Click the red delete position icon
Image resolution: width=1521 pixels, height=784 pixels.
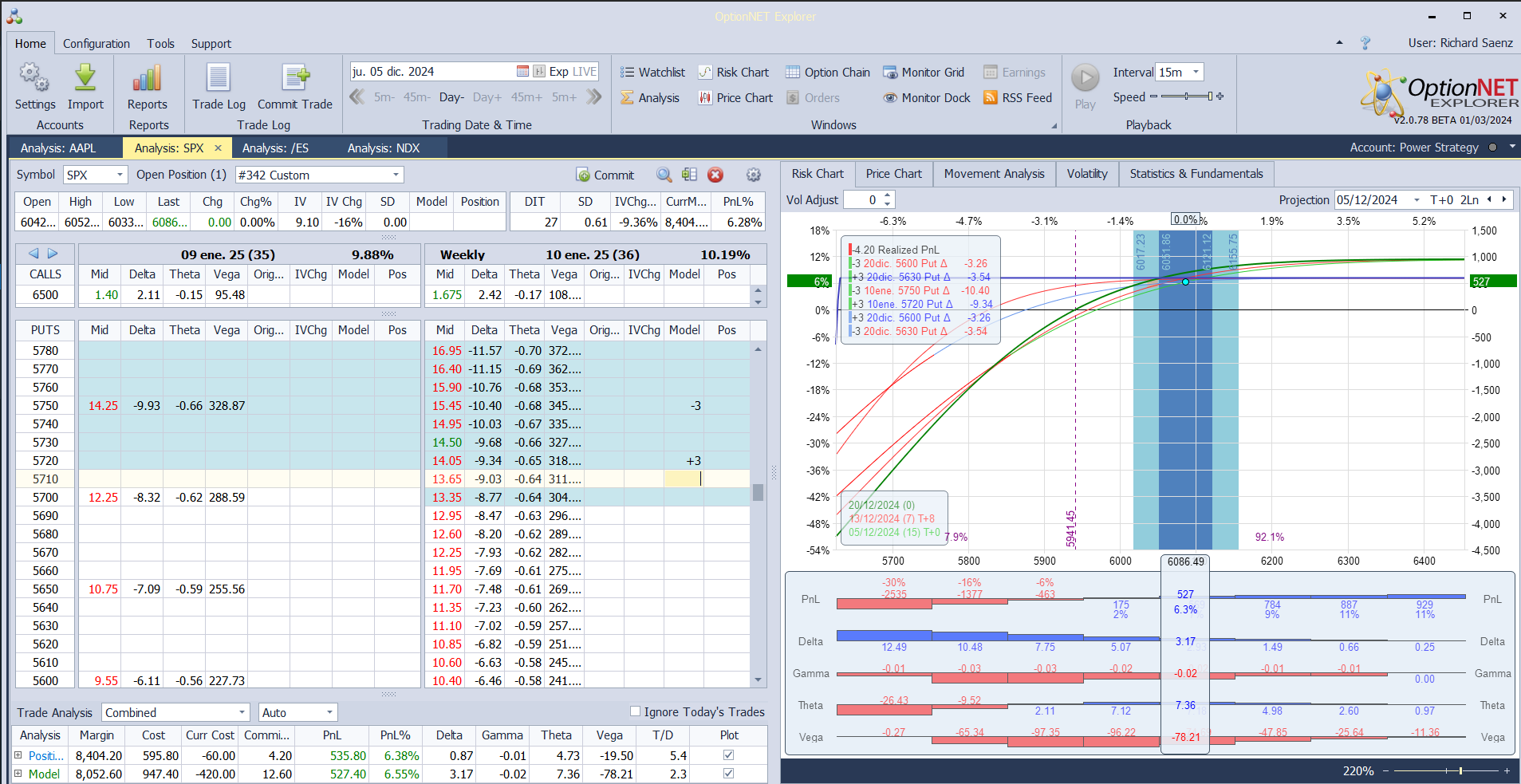715,175
